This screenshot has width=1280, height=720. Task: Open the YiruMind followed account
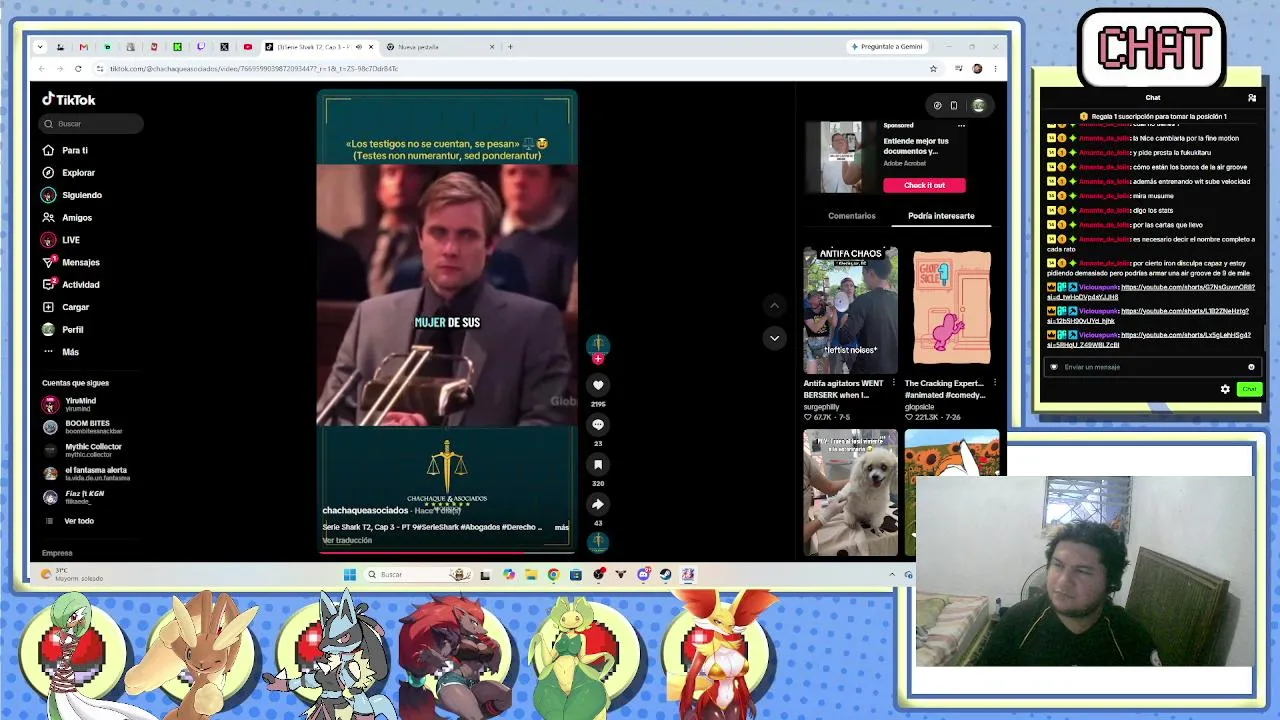pyautogui.click(x=70, y=404)
